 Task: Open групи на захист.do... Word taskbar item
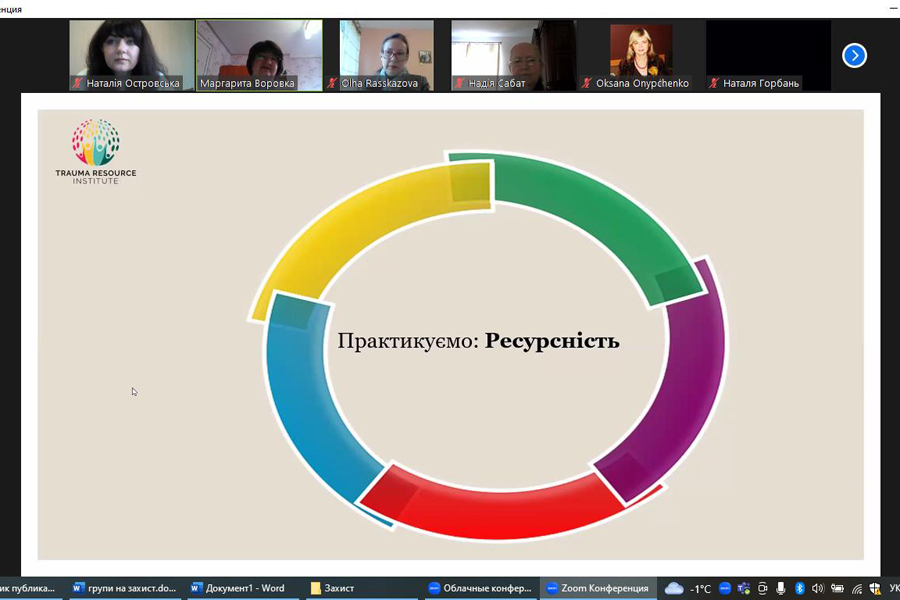(125, 588)
